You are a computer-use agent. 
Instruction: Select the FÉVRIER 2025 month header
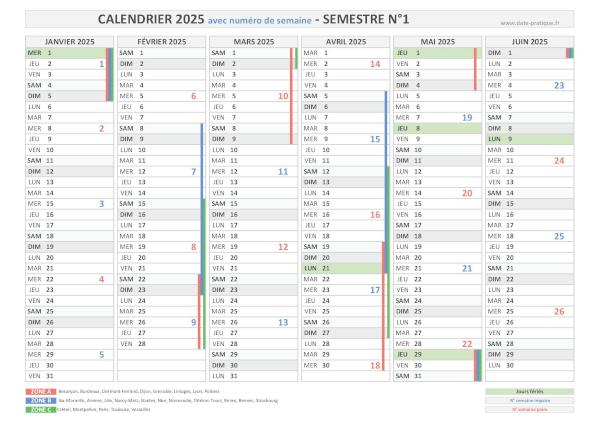click(x=161, y=42)
